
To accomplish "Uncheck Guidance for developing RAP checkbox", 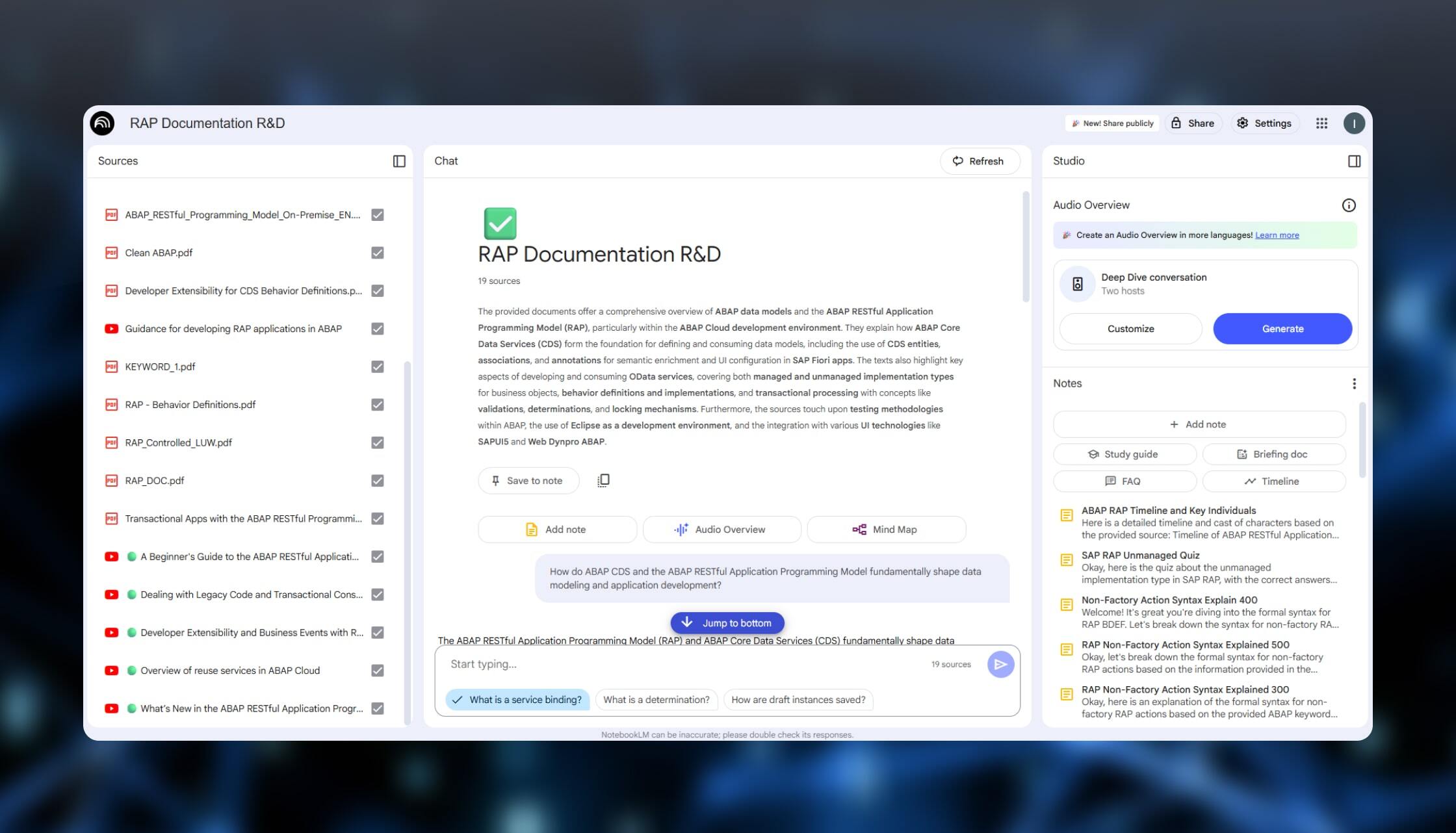I will tap(377, 329).
